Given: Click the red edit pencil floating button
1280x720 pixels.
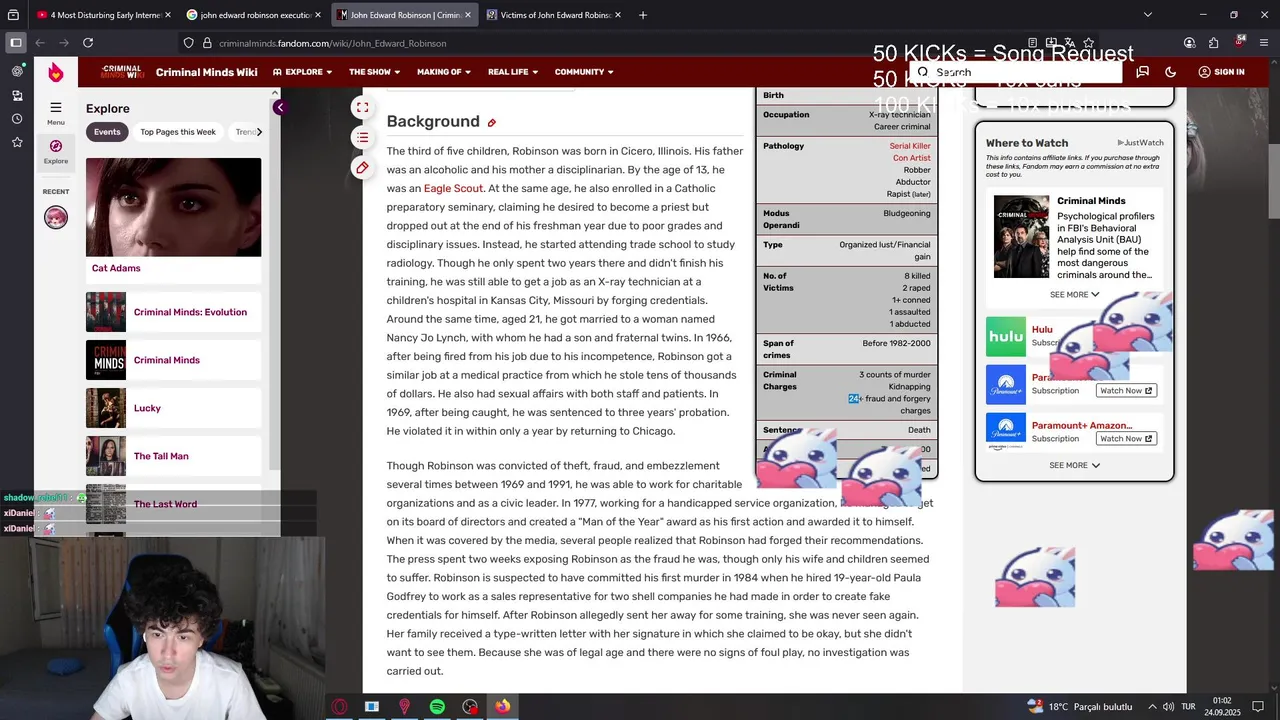Looking at the screenshot, I should [363, 167].
